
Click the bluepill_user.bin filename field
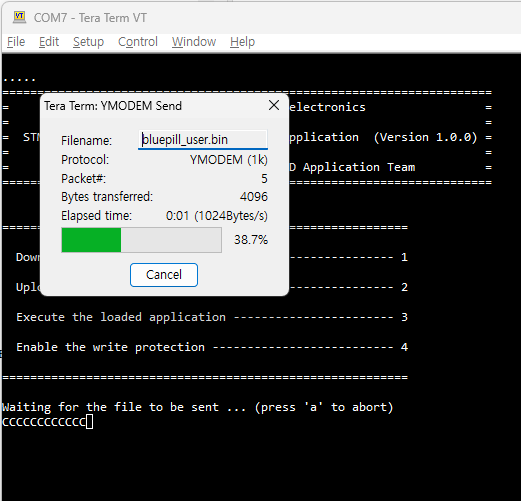coord(203,140)
